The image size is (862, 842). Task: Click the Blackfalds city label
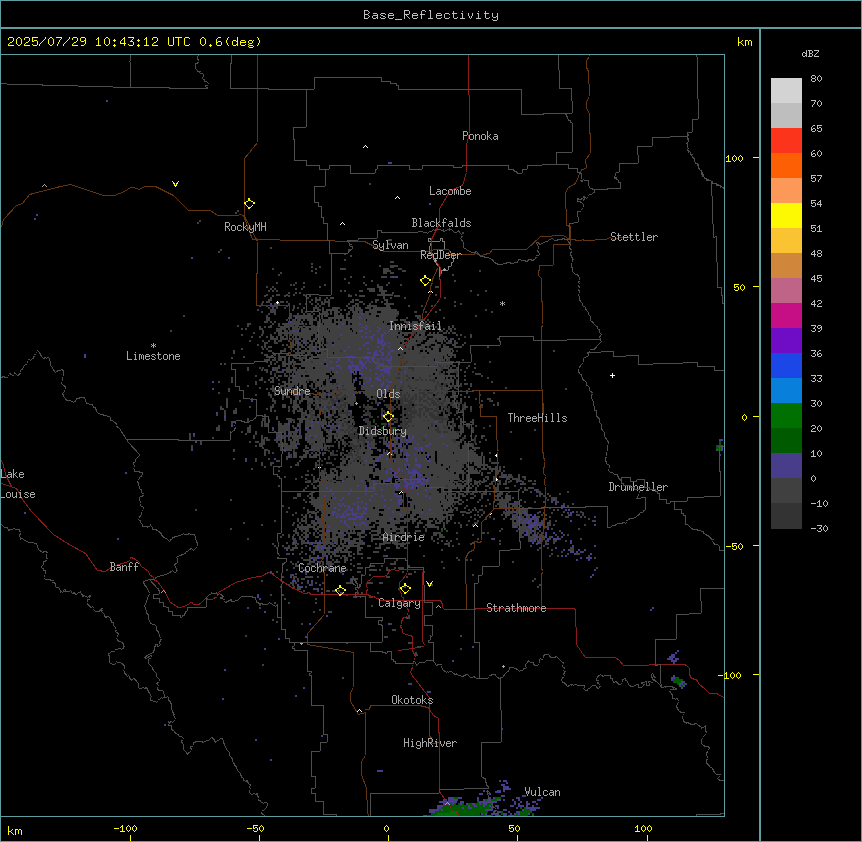[441, 223]
